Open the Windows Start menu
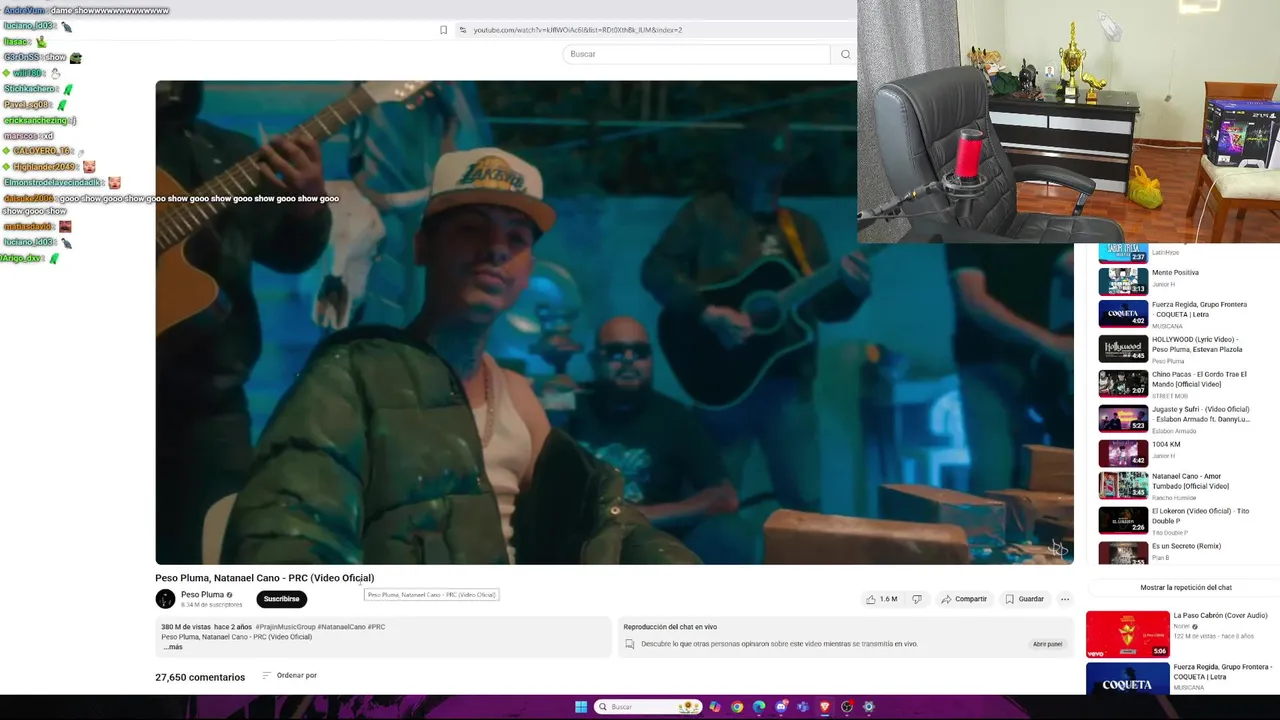The height and width of the screenshot is (720, 1280). click(581, 707)
